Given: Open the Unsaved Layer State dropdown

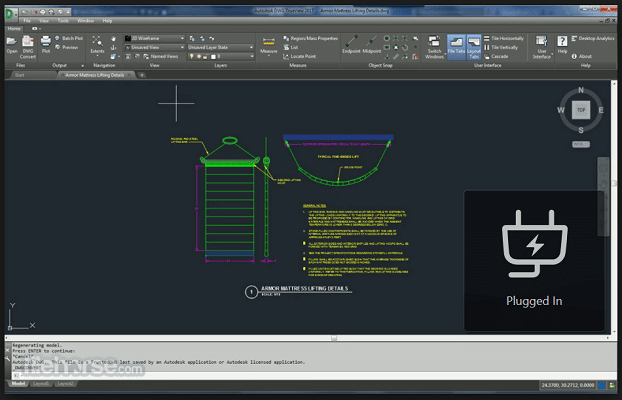Looking at the screenshot, I should 221,47.
